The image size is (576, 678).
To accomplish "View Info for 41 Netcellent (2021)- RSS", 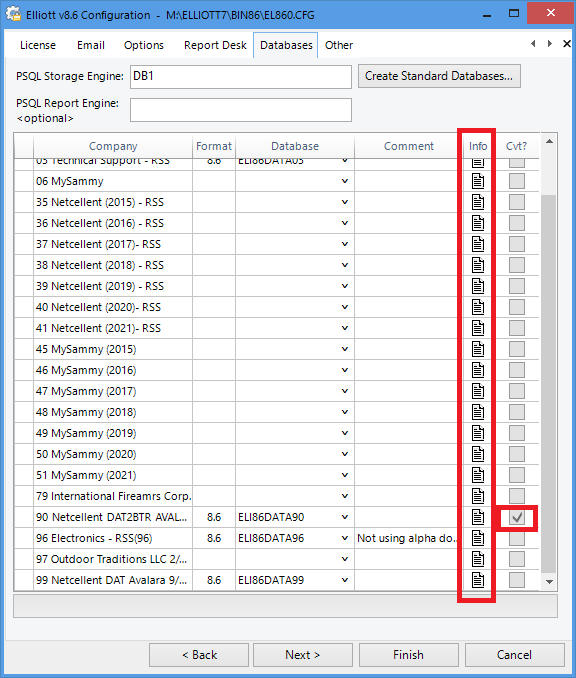I will click(x=477, y=328).
